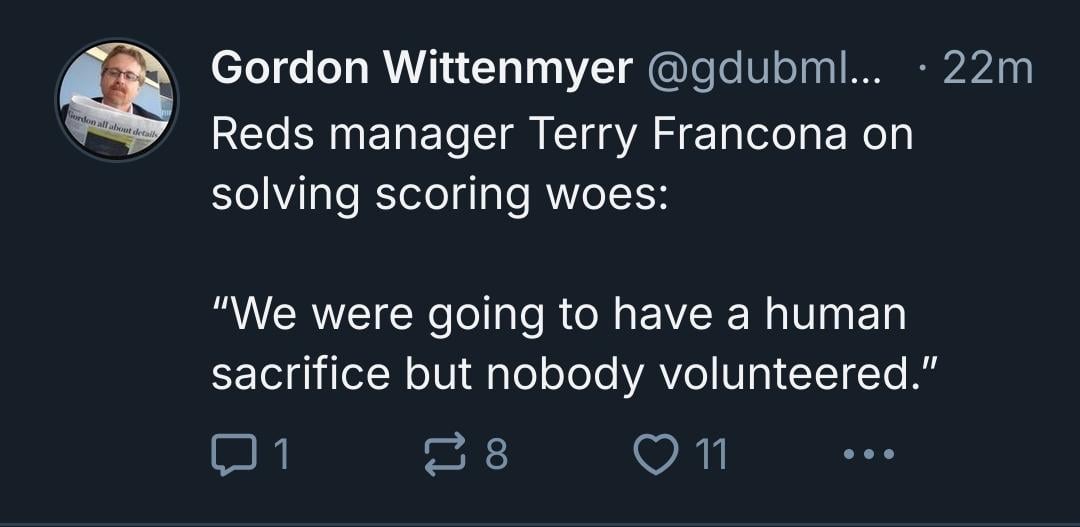Screen dimensions: 1080x527
Task: Click the Gordon Wittenmyer display name
Action: coord(422,68)
